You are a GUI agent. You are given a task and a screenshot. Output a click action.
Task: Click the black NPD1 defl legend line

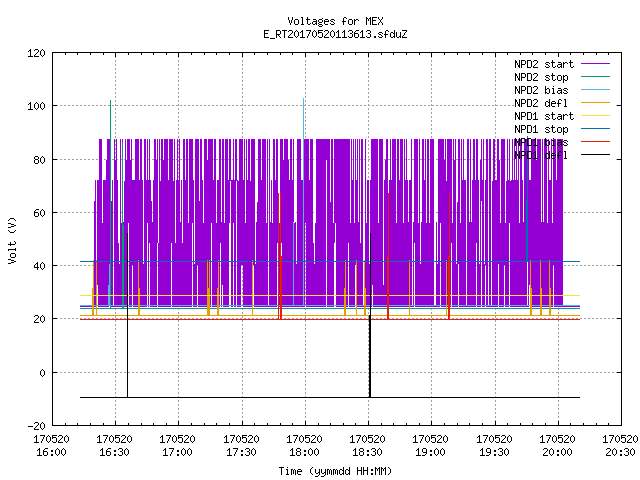[595, 155]
